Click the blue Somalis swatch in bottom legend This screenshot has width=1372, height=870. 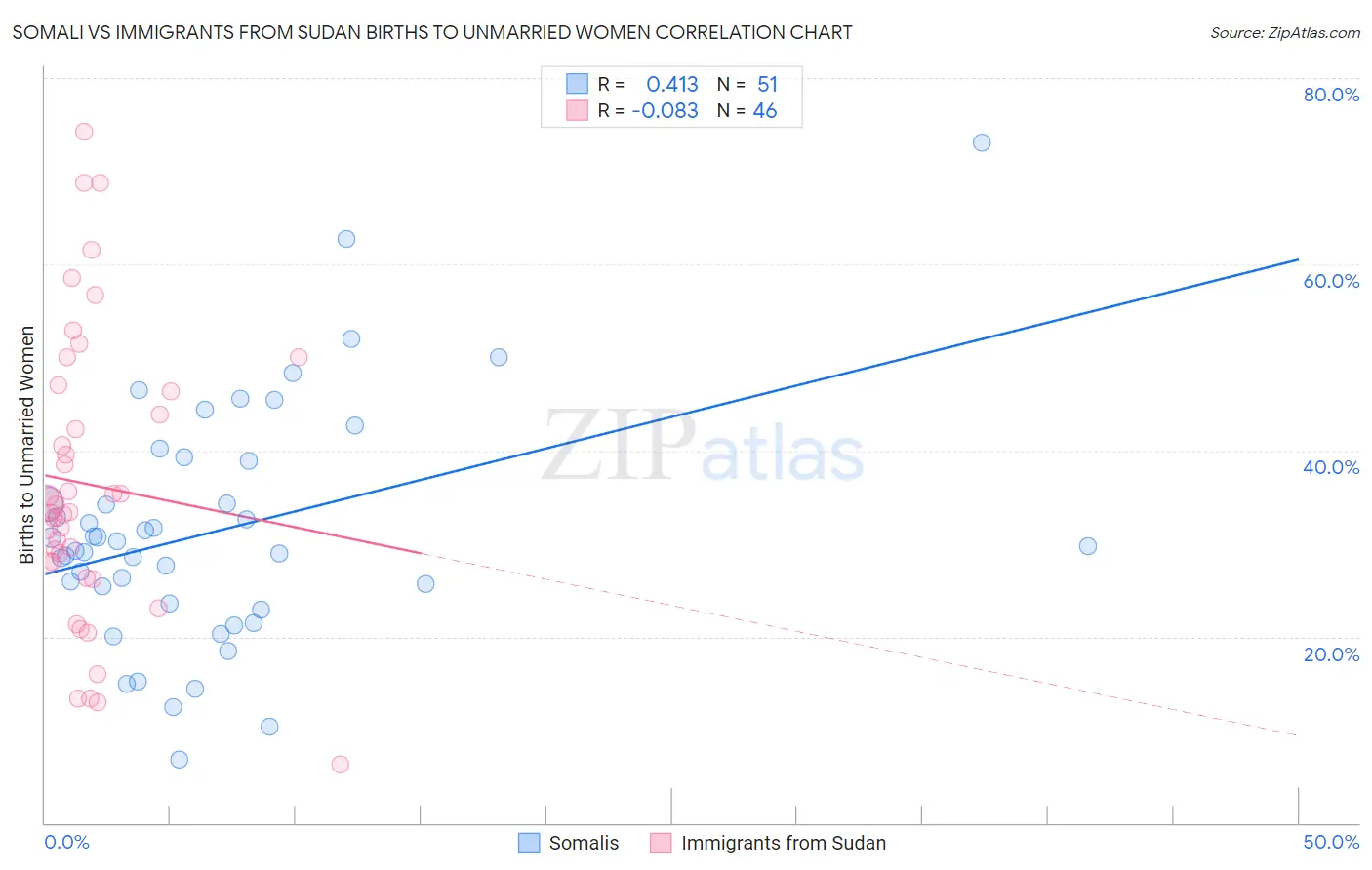click(529, 843)
